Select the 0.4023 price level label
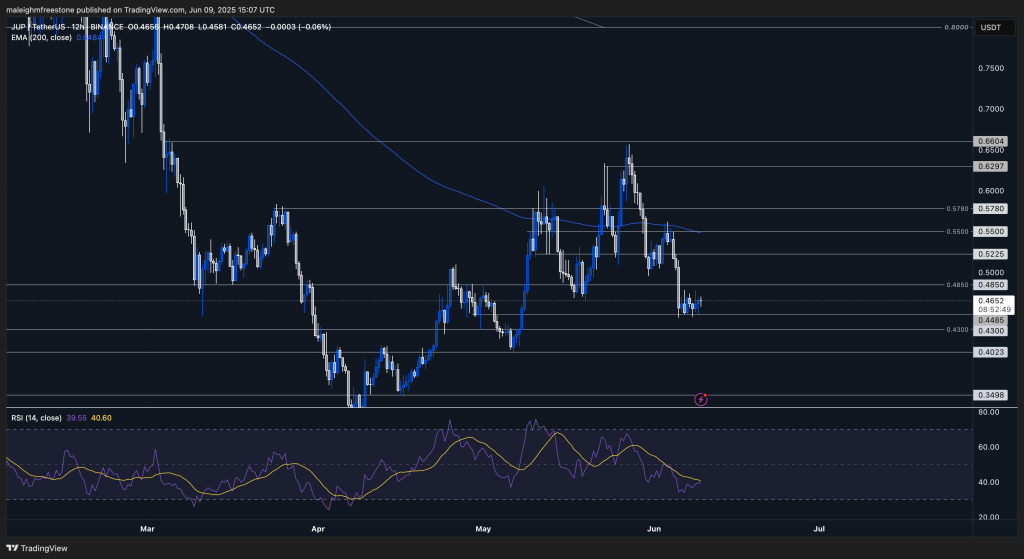This screenshot has width=1024, height=559. pos(988,352)
